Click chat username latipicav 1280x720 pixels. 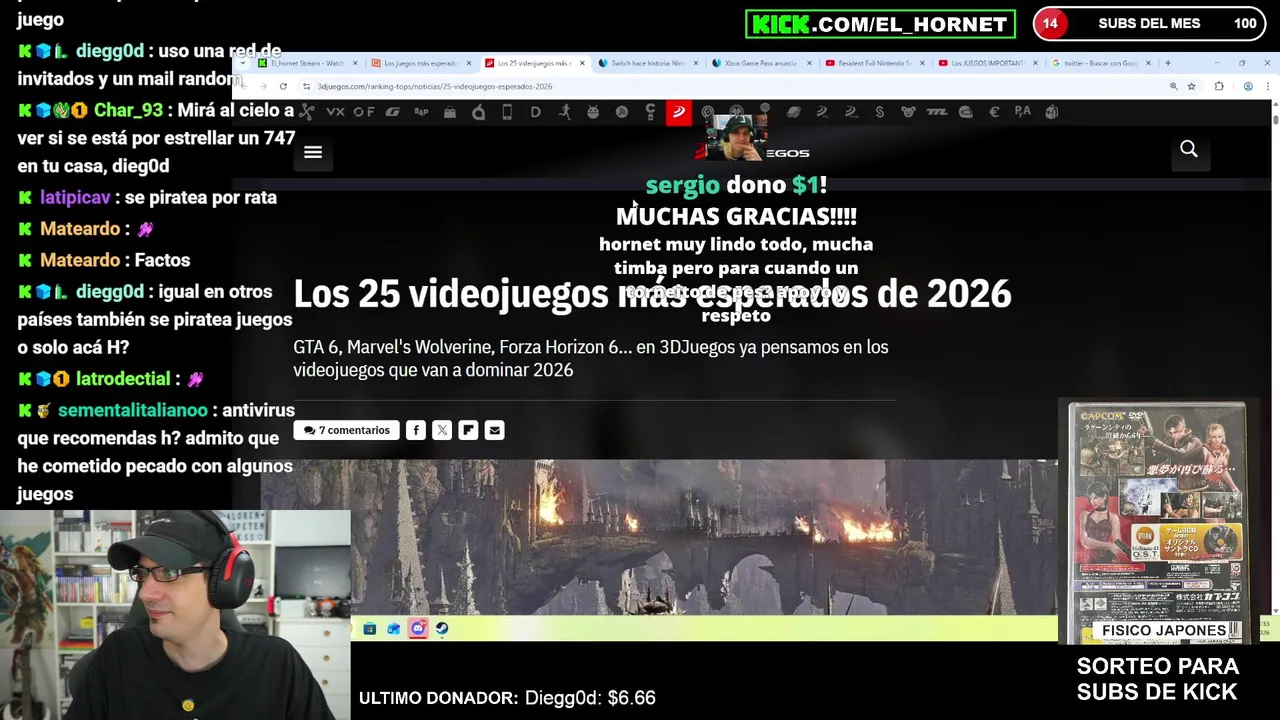(x=75, y=198)
